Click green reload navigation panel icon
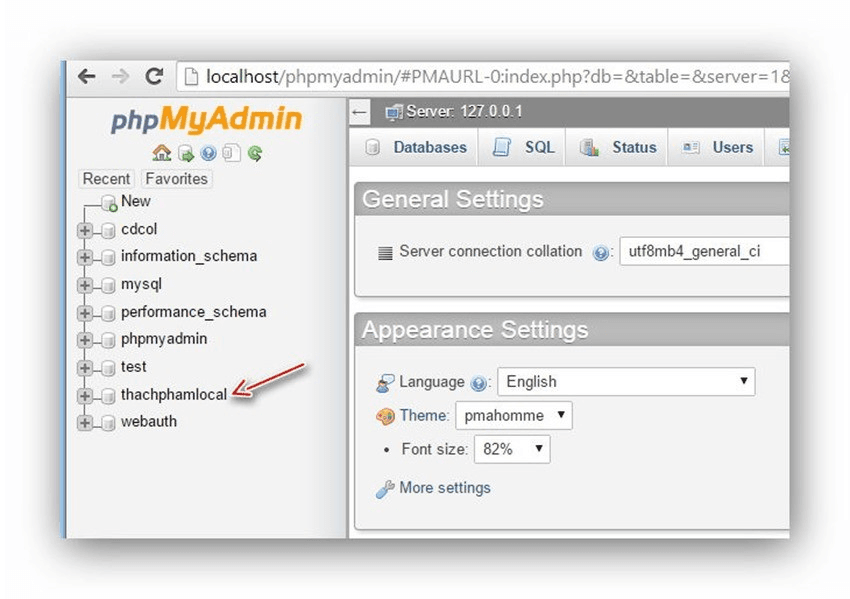The image size is (850, 599). (x=255, y=154)
